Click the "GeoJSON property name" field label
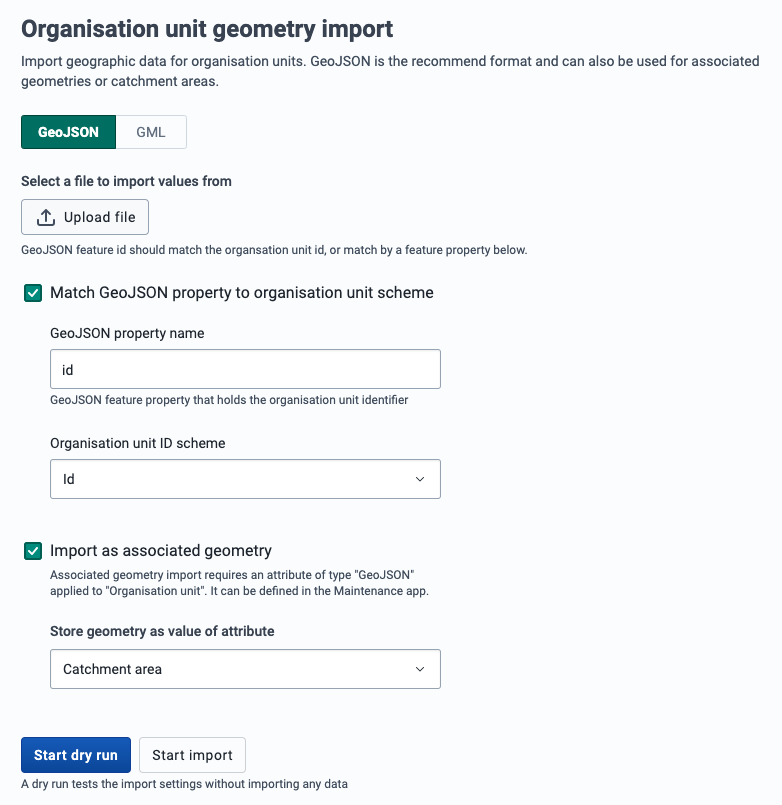Screen dimensions: 782x805 [127, 333]
